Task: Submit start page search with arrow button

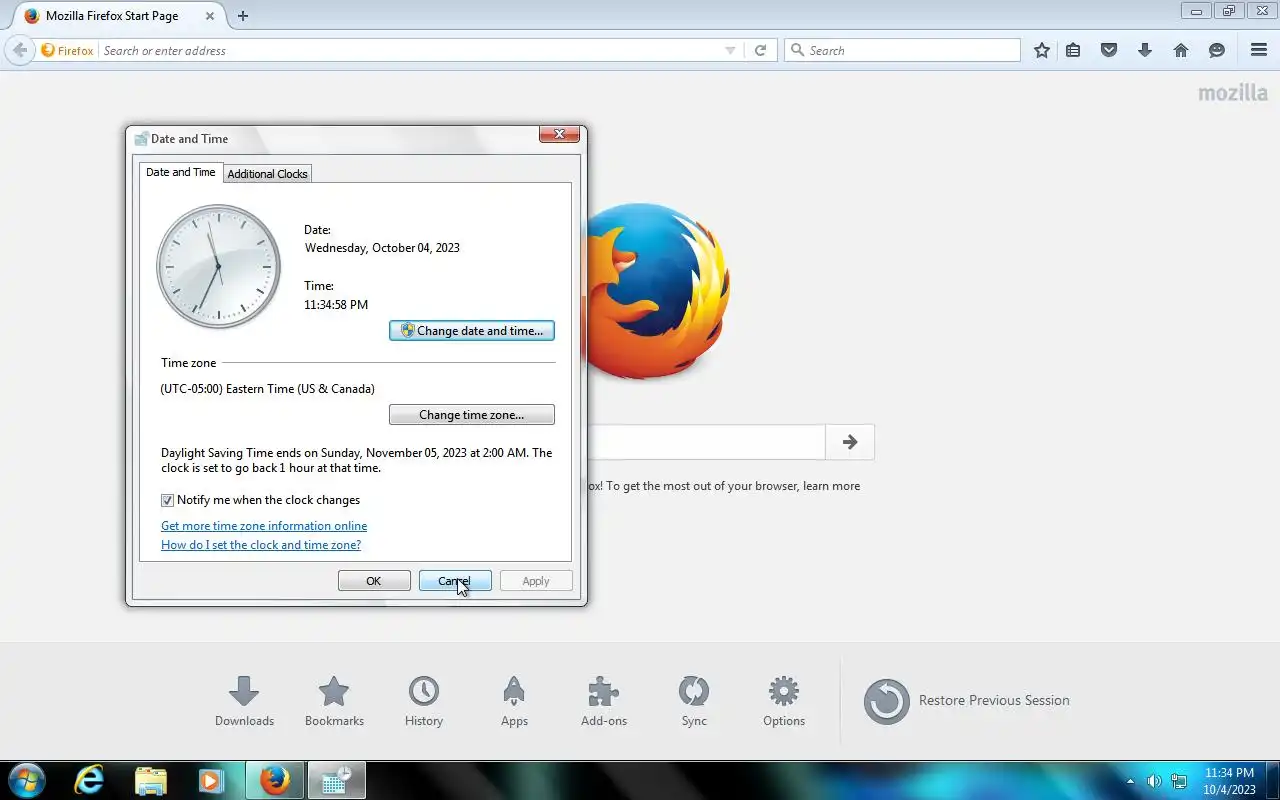Action: click(850, 442)
